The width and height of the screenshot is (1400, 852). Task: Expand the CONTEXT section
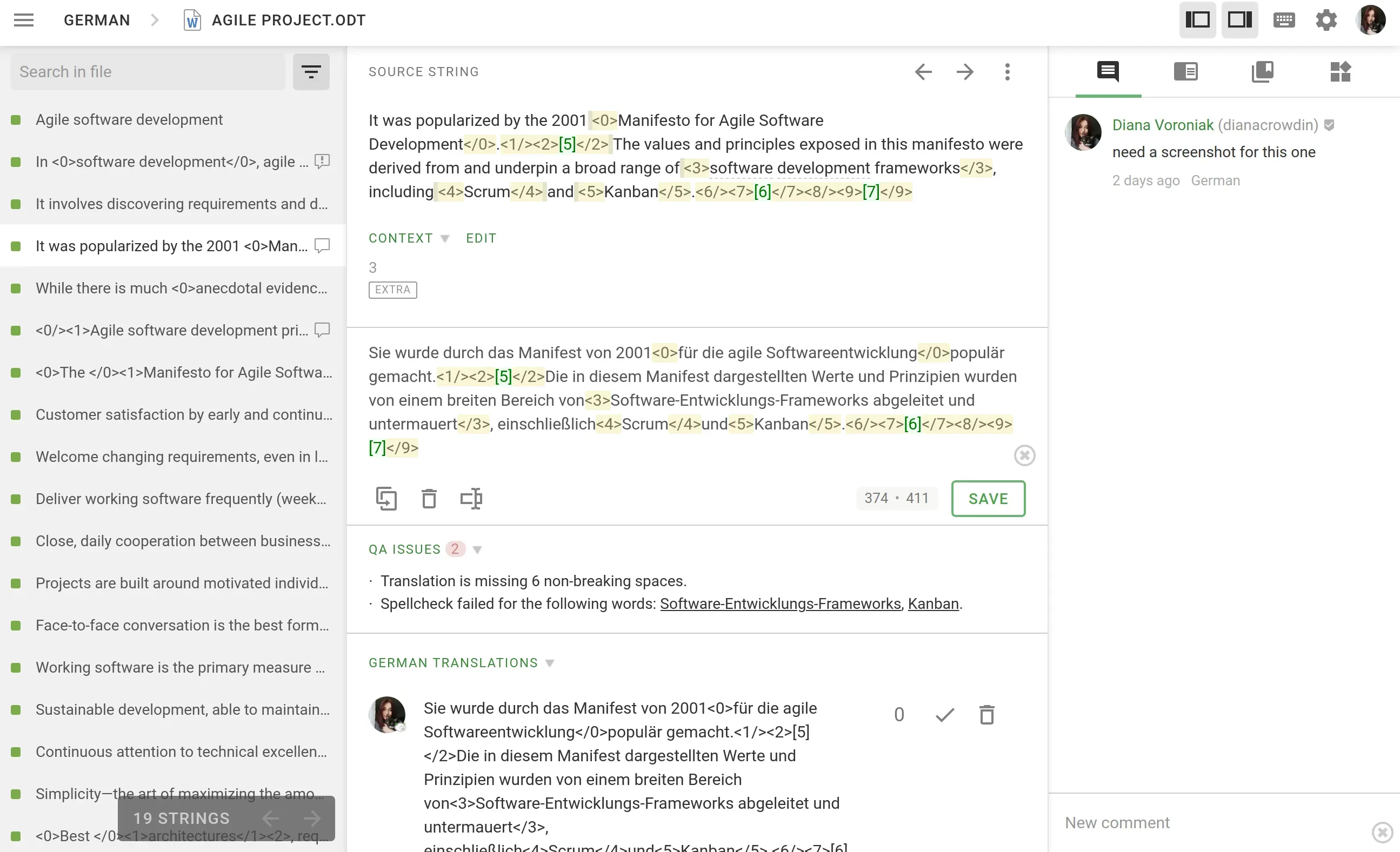(445, 239)
